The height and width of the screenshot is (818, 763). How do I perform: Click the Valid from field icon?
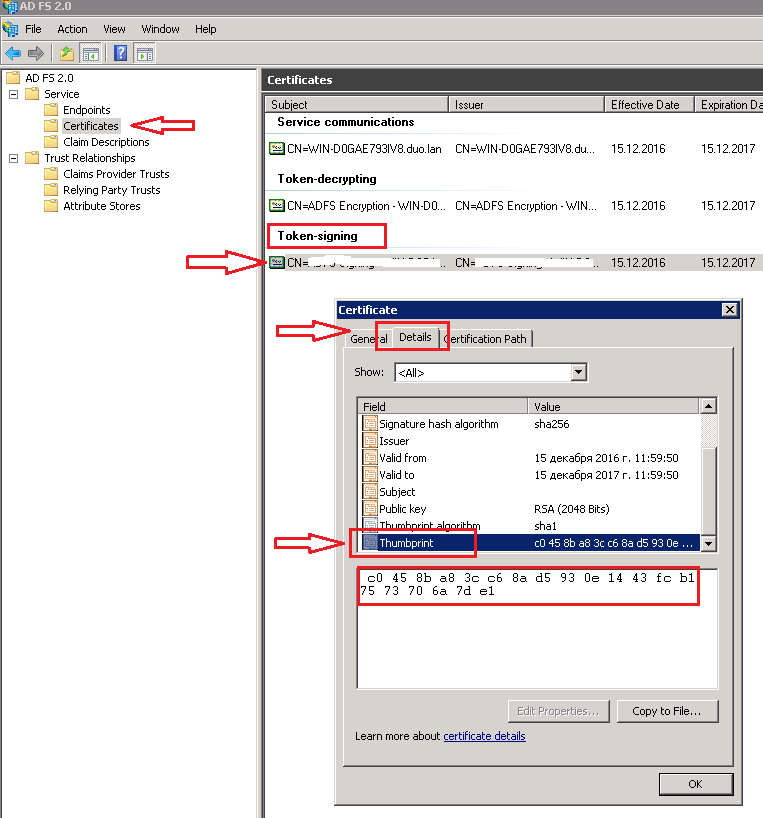(370, 458)
